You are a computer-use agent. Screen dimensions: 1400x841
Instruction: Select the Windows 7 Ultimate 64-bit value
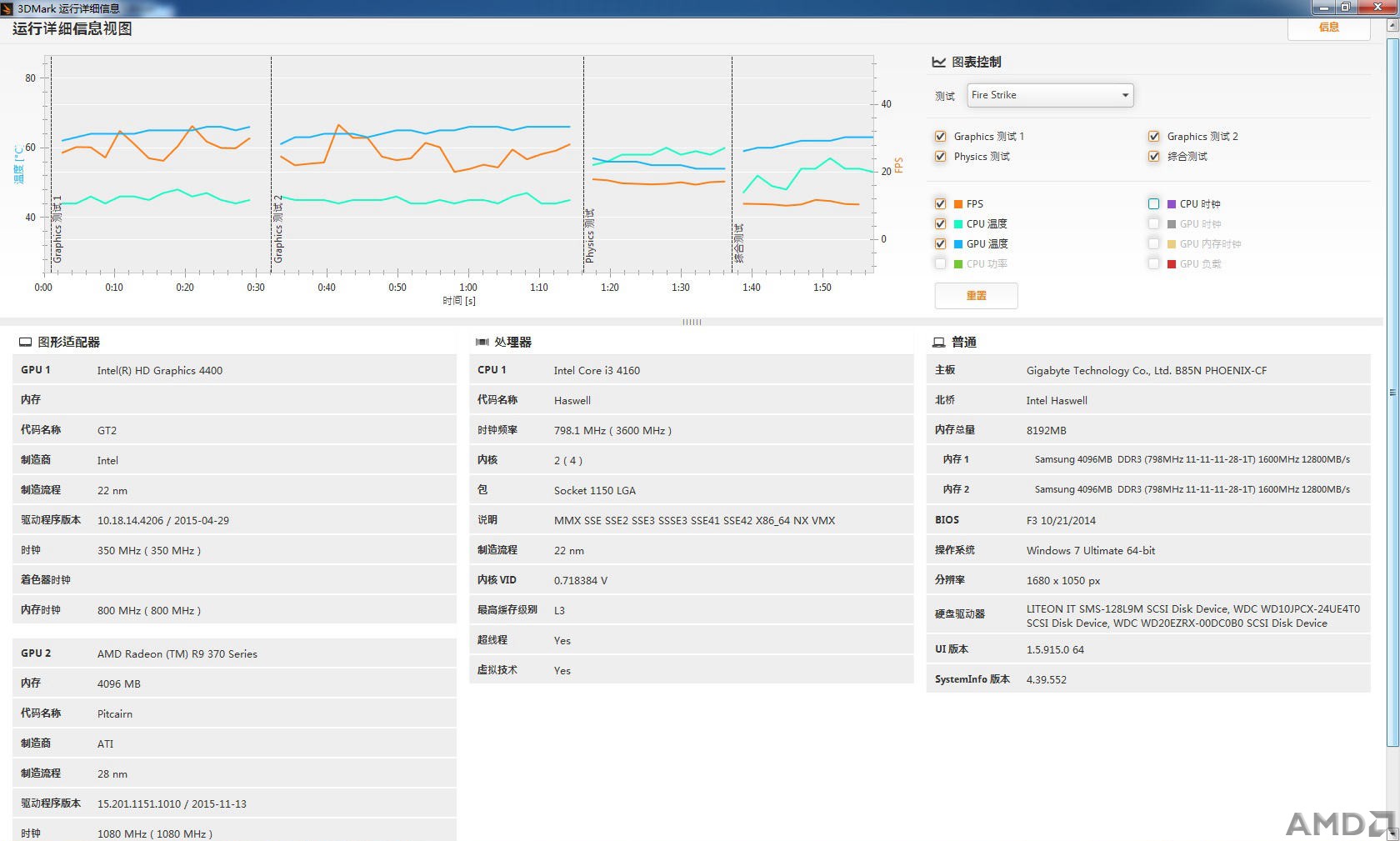tap(1091, 551)
